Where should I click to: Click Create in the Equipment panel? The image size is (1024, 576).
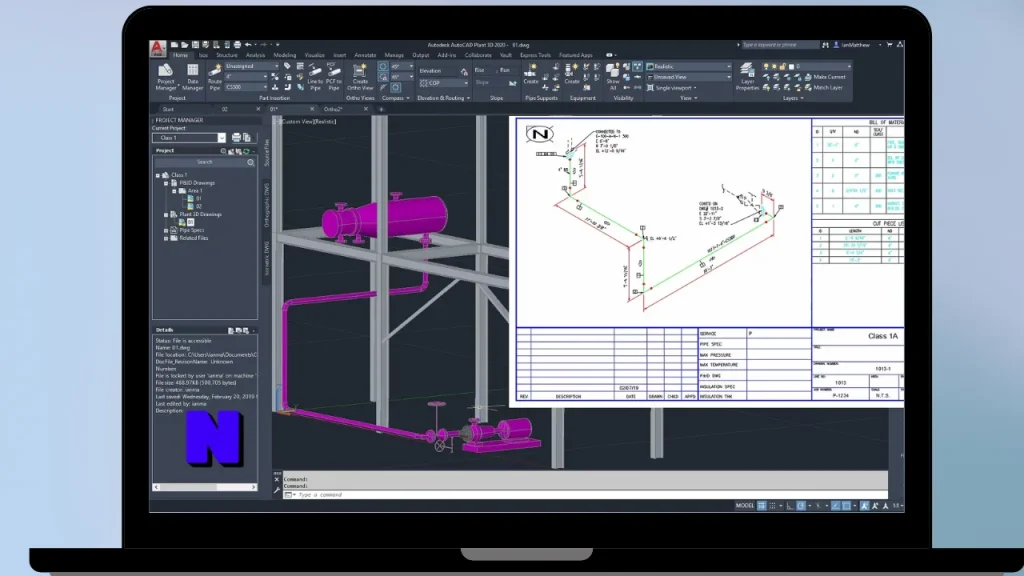click(x=572, y=74)
